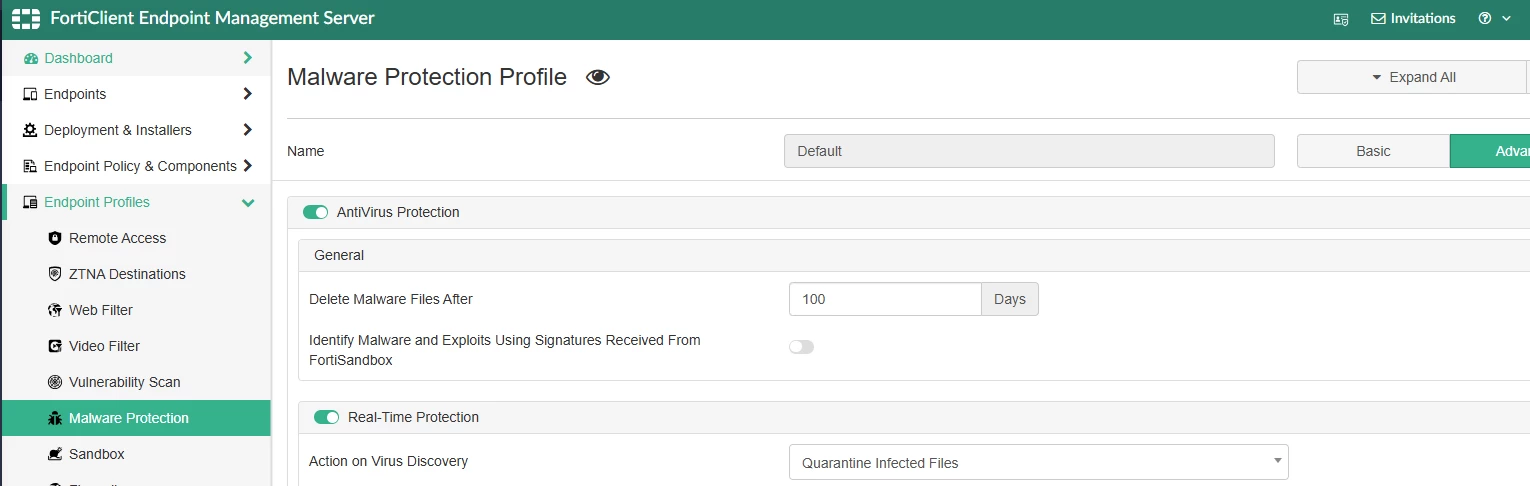Collapse the Endpoint Profiles chevron
1530x486 pixels.
click(x=248, y=202)
